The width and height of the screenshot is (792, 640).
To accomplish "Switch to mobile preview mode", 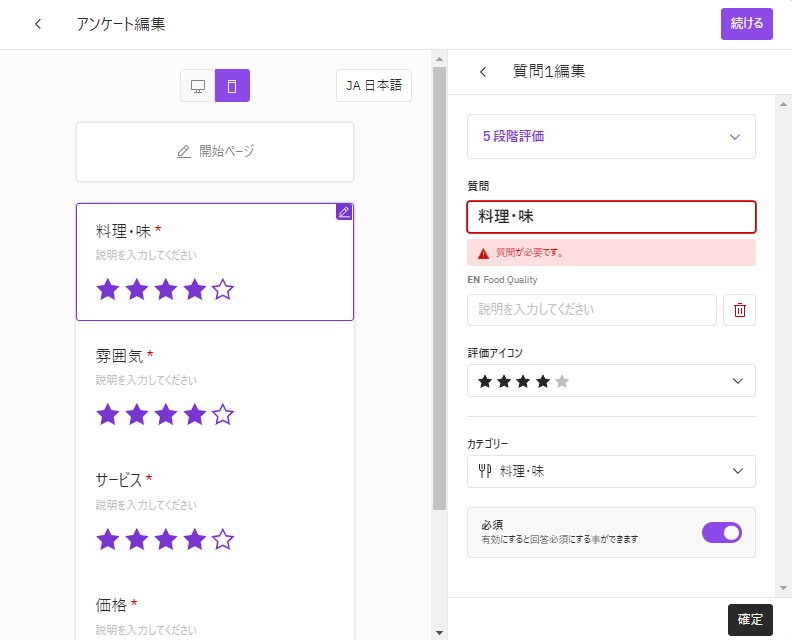I will point(232,86).
